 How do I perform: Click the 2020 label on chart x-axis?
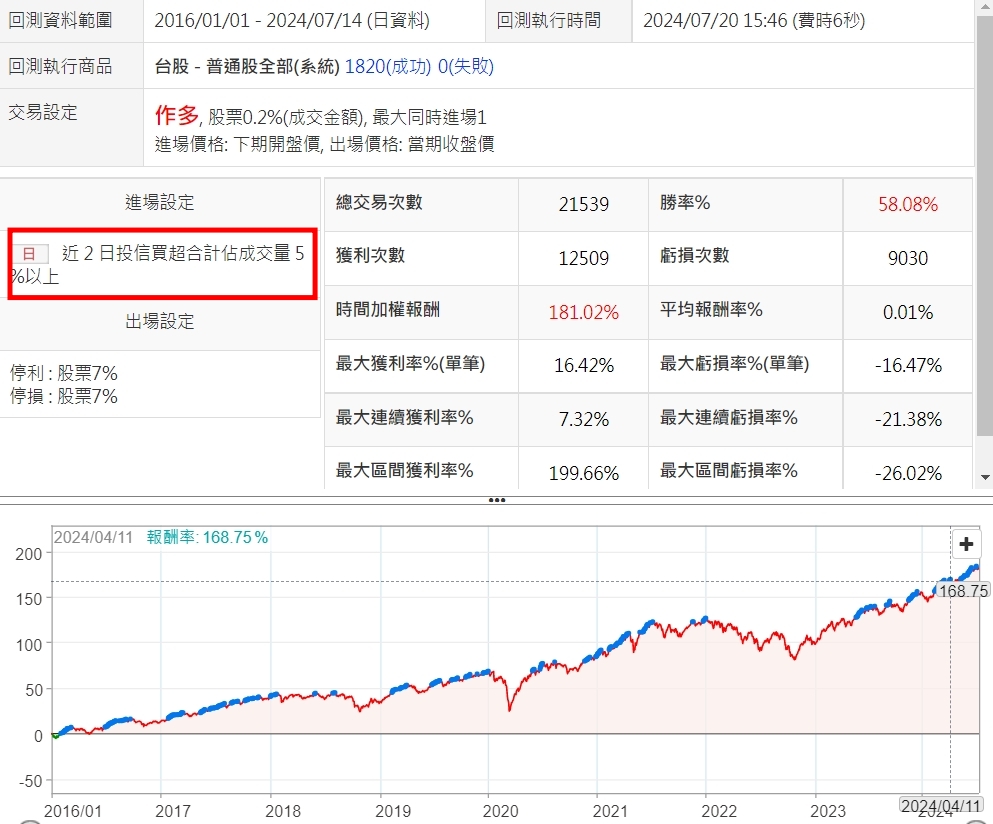click(487, 810)
